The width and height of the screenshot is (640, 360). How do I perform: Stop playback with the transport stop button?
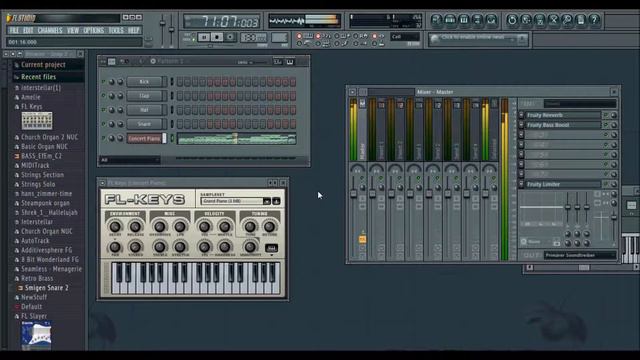(x=217, y=38)
